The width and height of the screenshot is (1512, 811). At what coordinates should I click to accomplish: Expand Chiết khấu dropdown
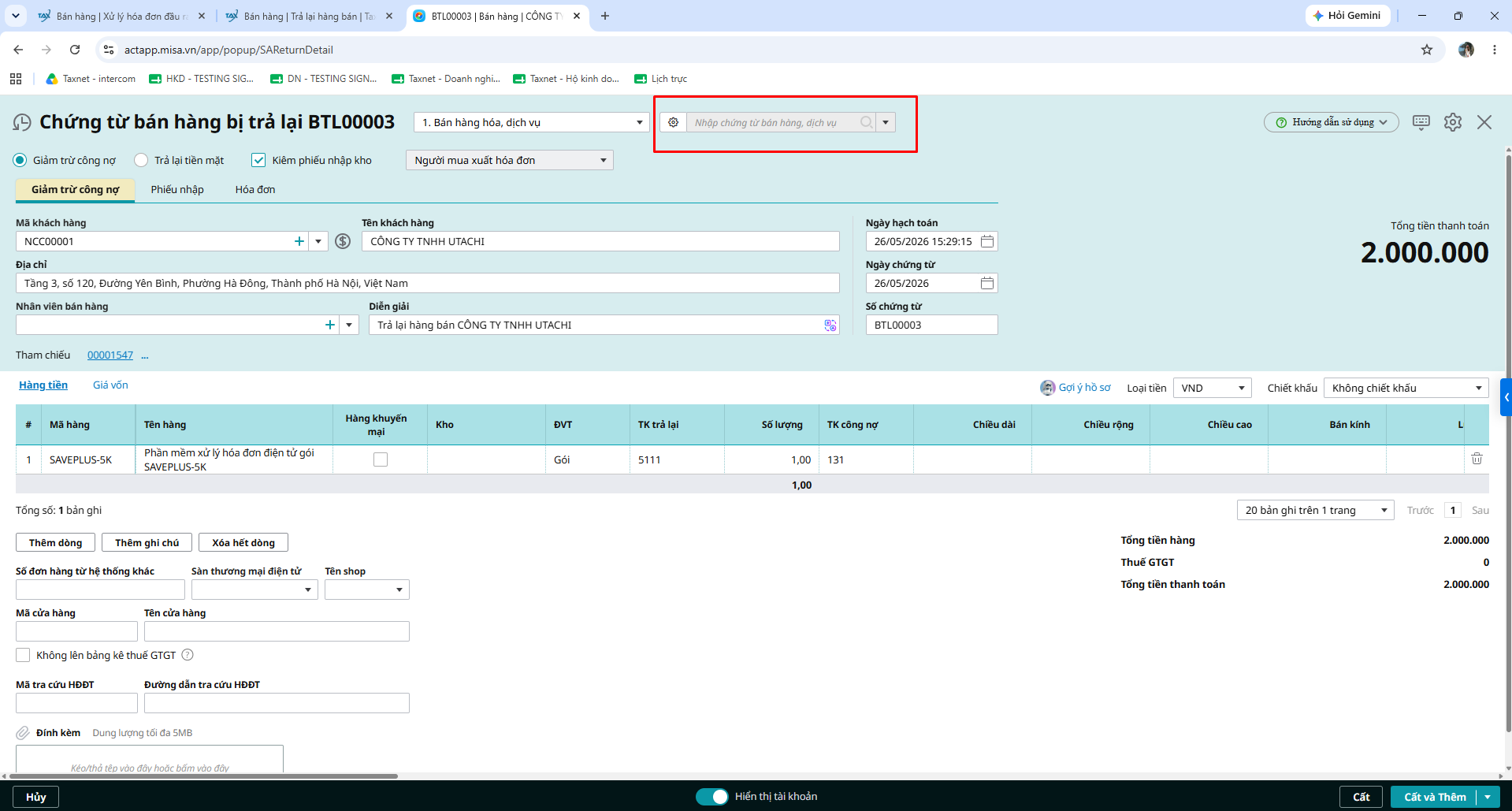coord(1406,388)
